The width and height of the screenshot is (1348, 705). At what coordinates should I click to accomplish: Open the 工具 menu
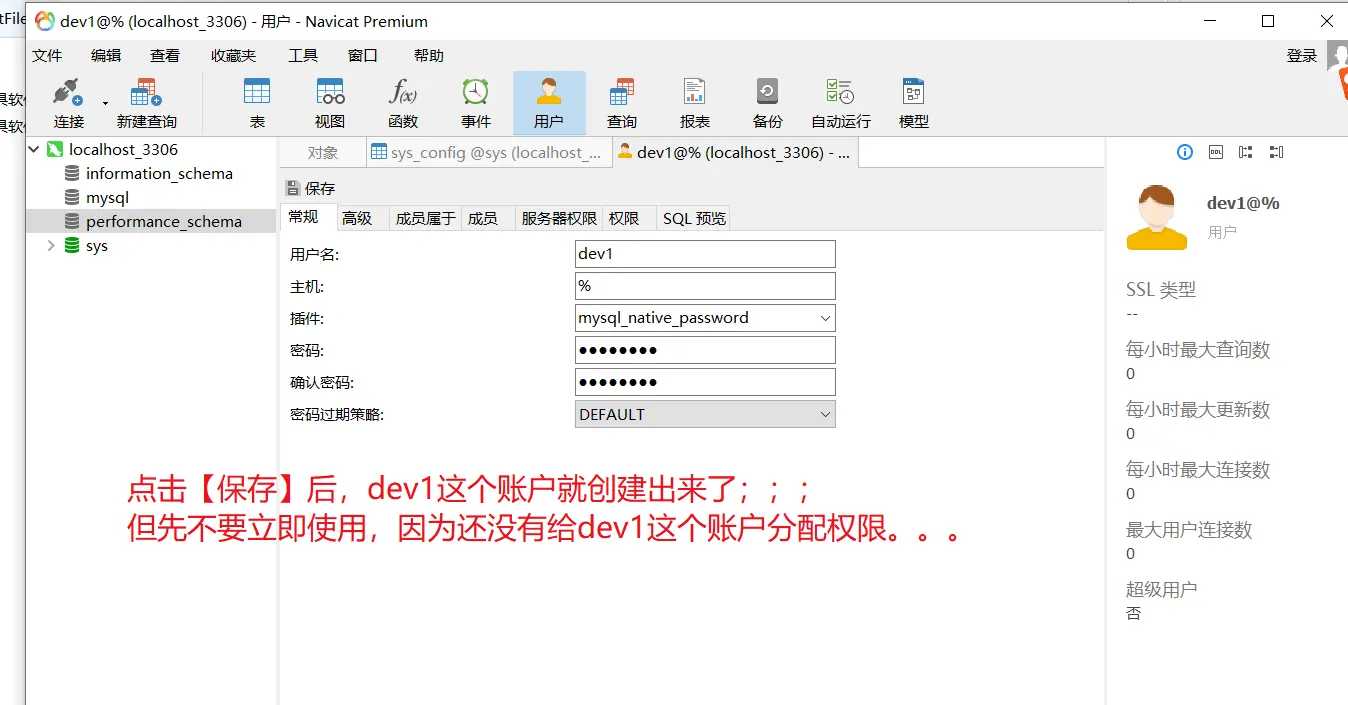click(x=303, y=56)
